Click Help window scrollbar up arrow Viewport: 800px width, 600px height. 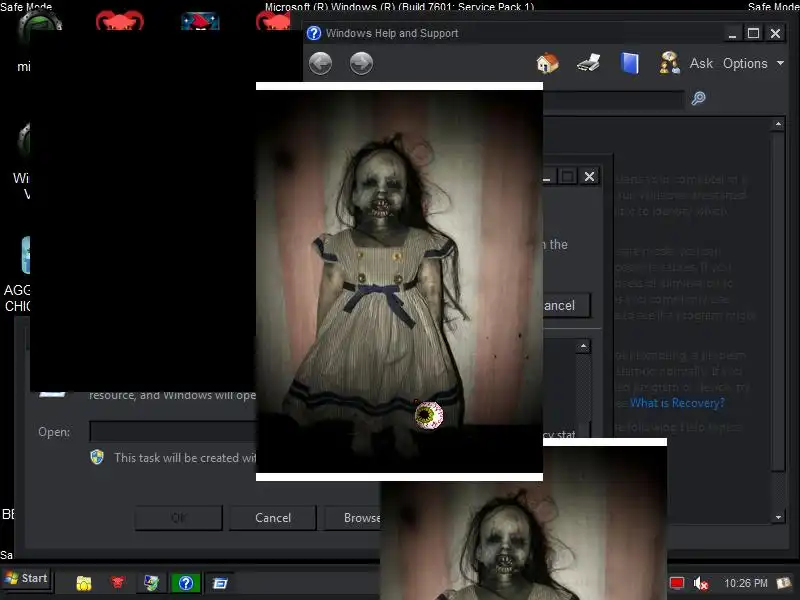(x=778, y=124)
